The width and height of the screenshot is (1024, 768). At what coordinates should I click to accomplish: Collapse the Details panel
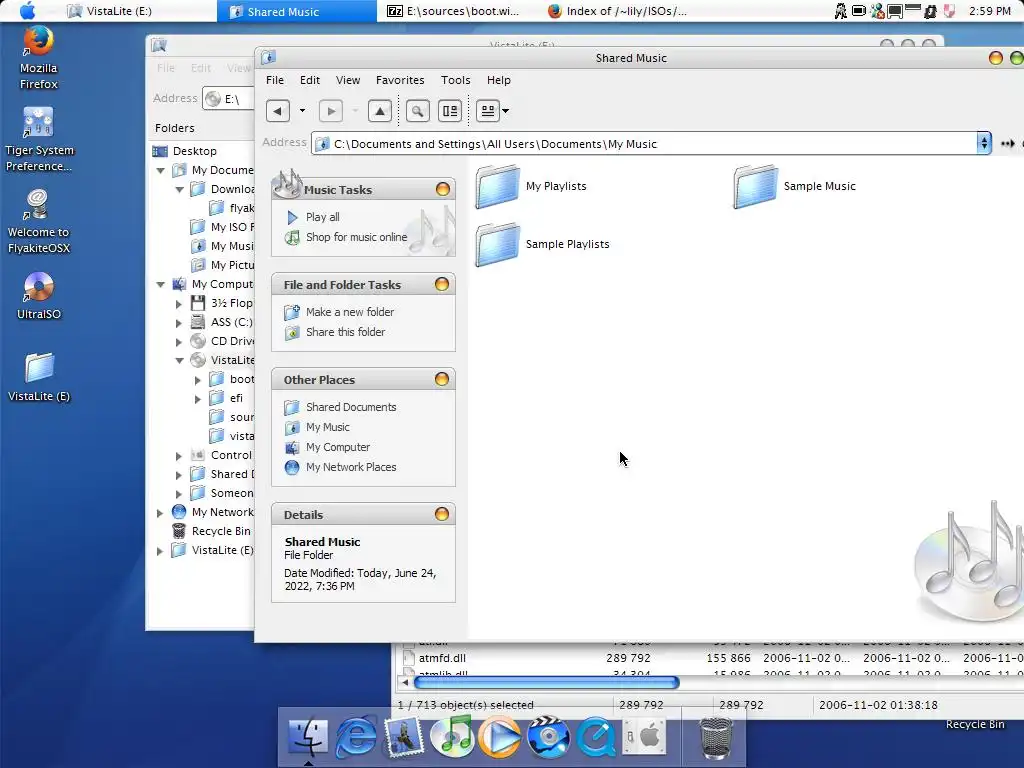[x=442, y=514]
